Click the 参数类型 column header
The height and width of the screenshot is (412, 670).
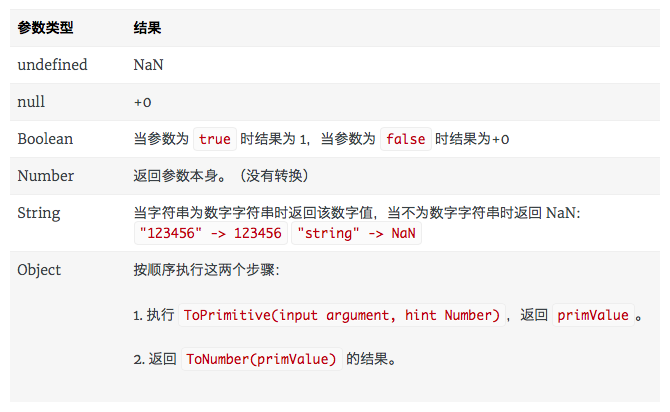pyautogui.click(x=45, y=28)
